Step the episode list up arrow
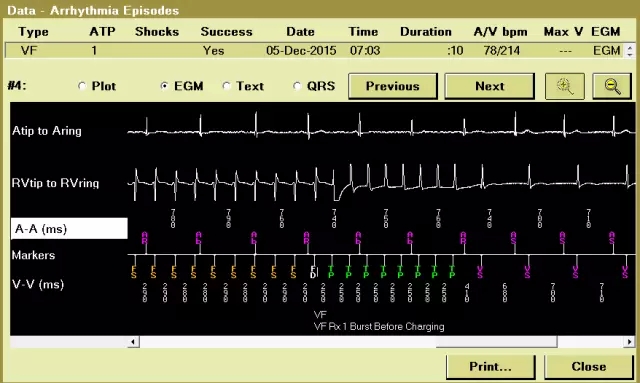Viewport: 640px width, 383px height. [x=629, y=47]
